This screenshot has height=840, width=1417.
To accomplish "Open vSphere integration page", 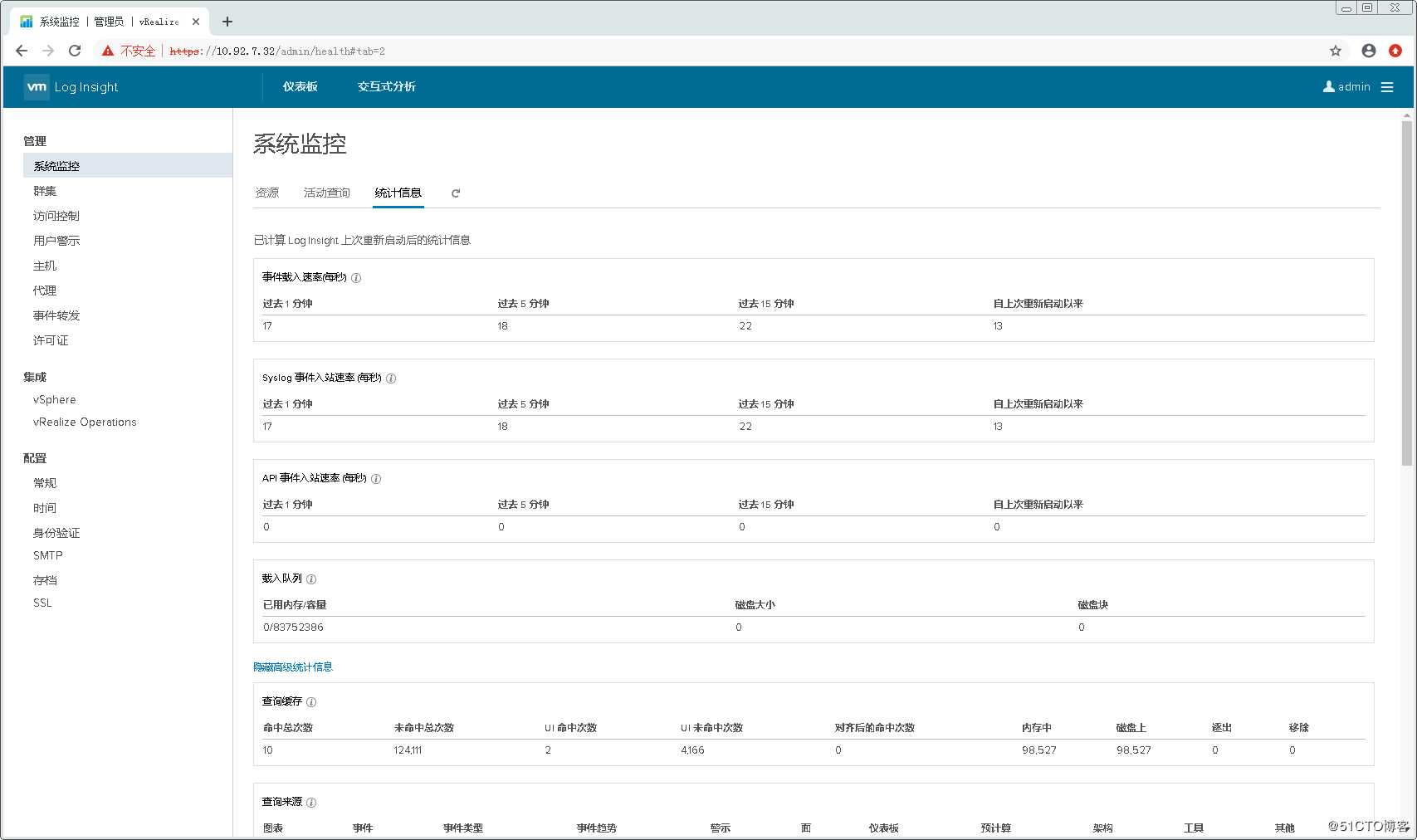I will [x=55, y=399].
